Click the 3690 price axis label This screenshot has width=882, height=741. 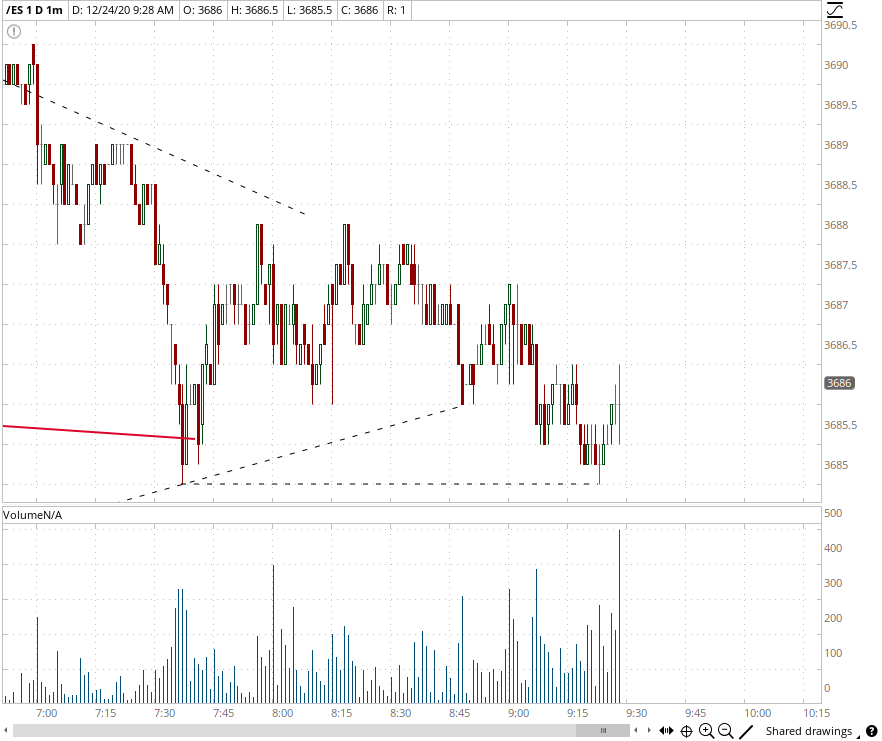coord(836,65)
